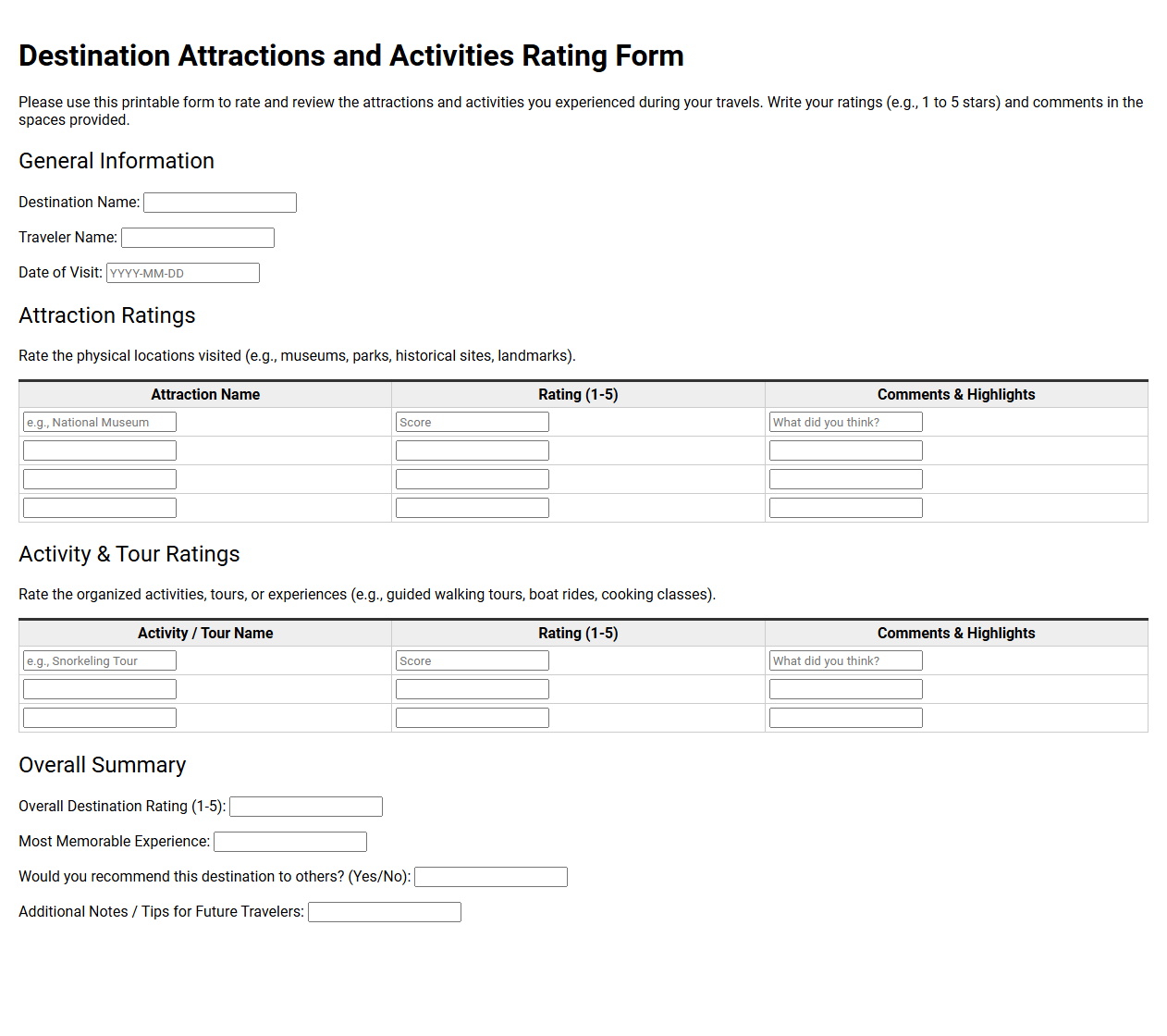Click the 'Attraction Ratings' section heading
The width and height of the screenshot is (1167, 1036).
(107, 315)
